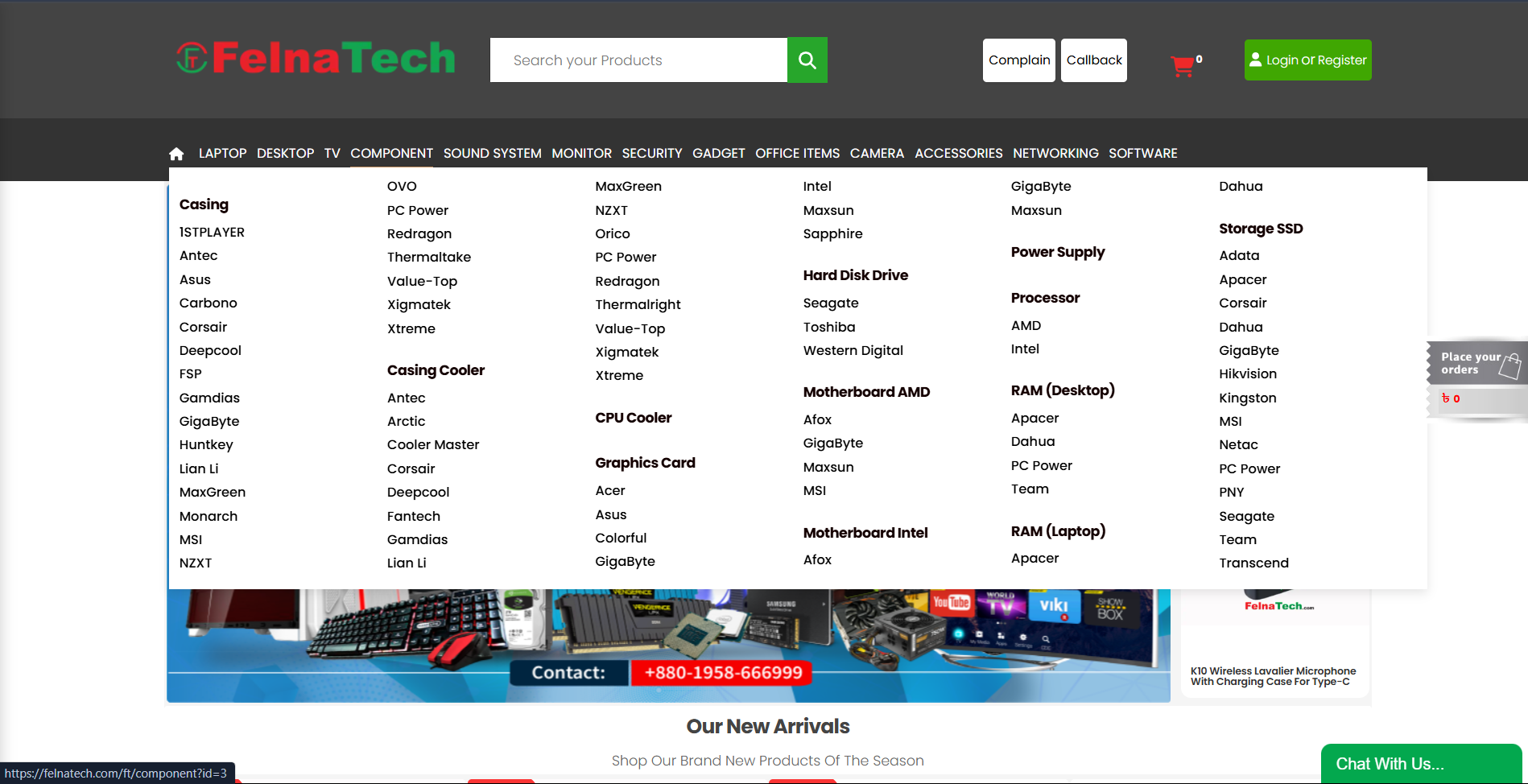This screenshot has height=784, width=1528.
Task: Click Login Or Register button
Action: [x=1308, y=60]
